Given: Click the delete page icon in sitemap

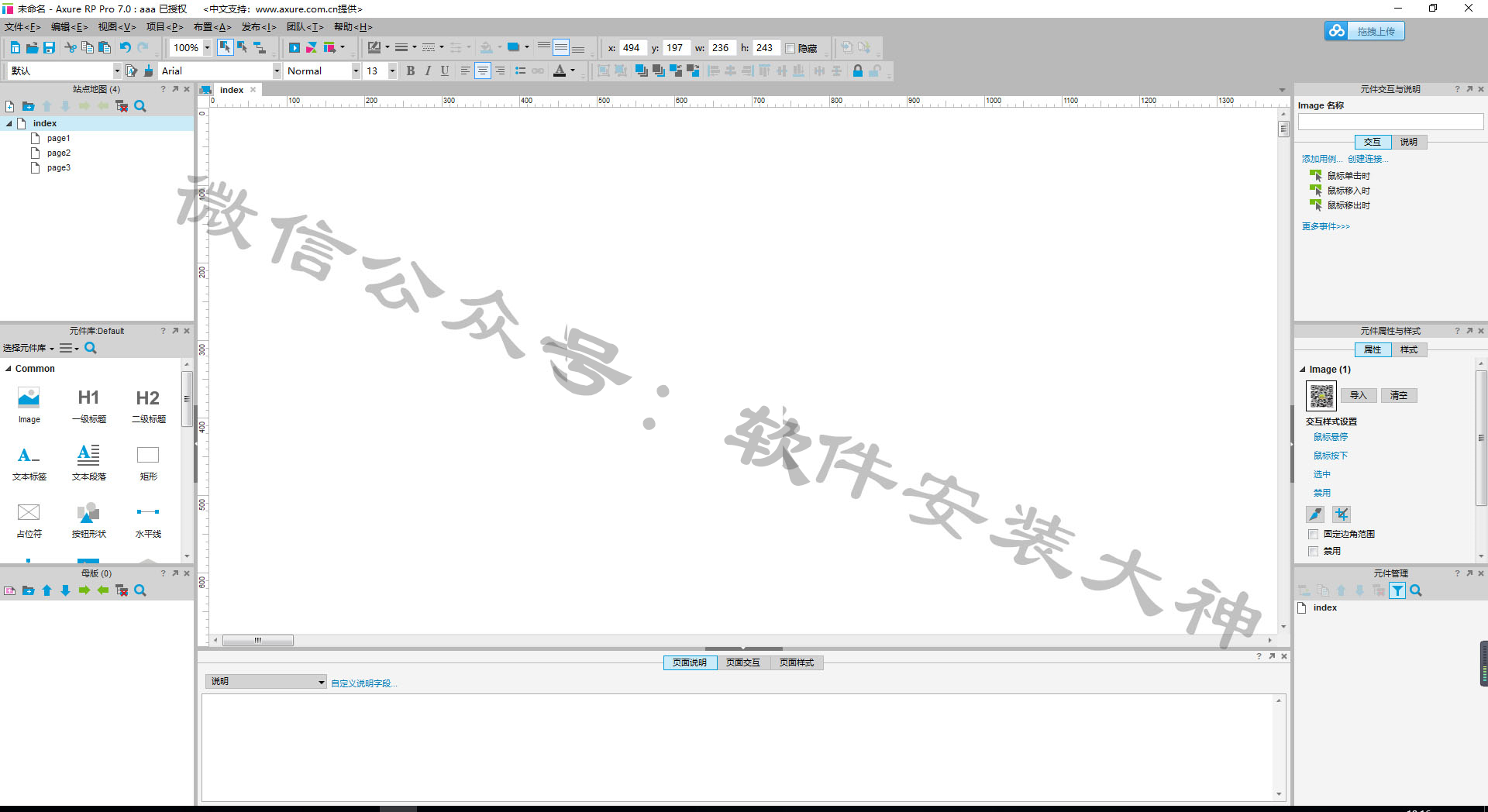Looking at the screenshot, I should (122, 106).
